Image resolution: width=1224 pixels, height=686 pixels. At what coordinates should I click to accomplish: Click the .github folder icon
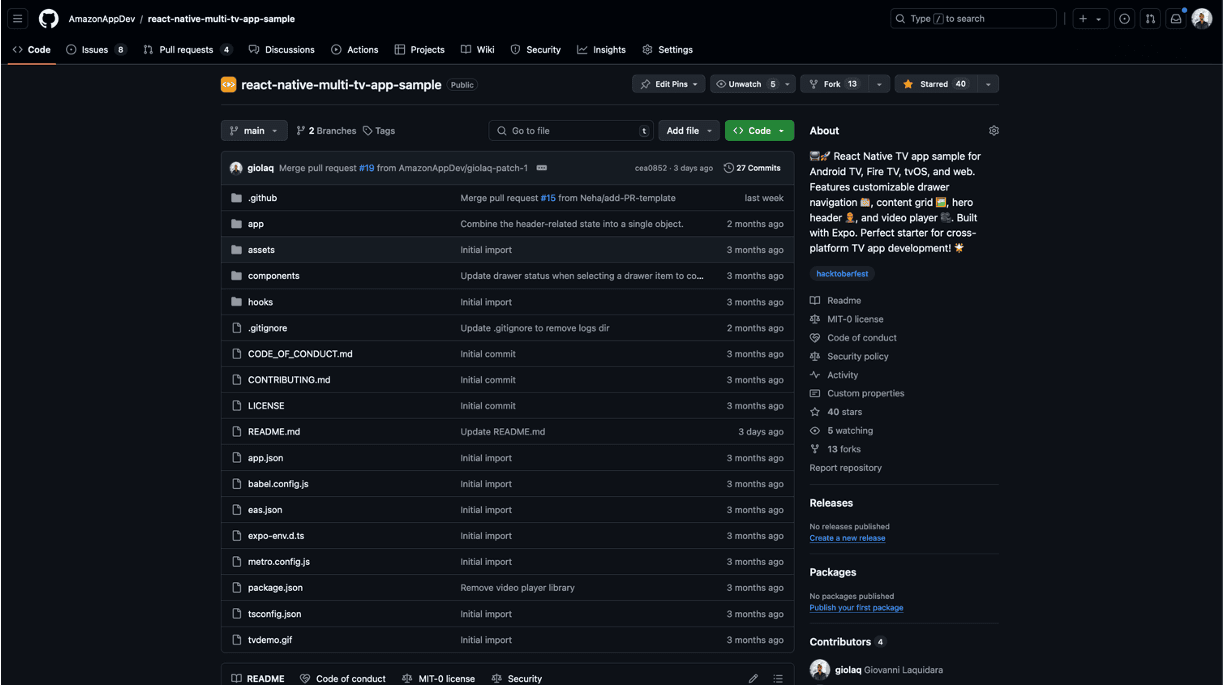pyautogui.click(x=237, y=198)
